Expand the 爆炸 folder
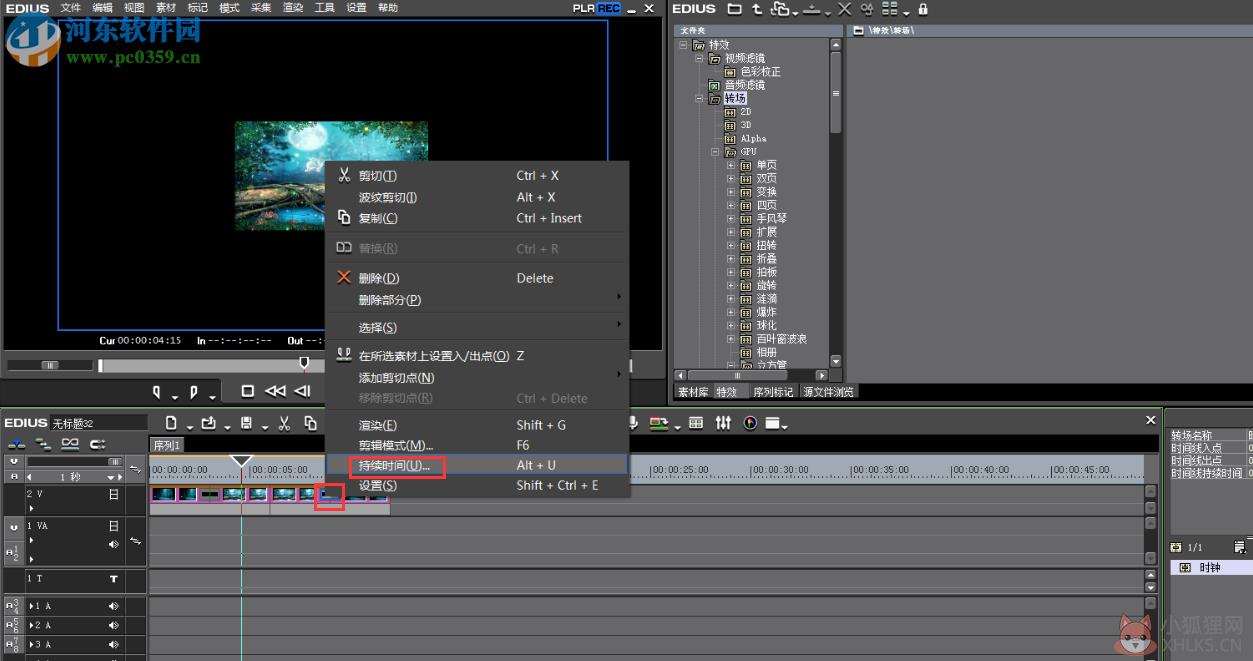The image size is (1253, 661). point(731,312)
